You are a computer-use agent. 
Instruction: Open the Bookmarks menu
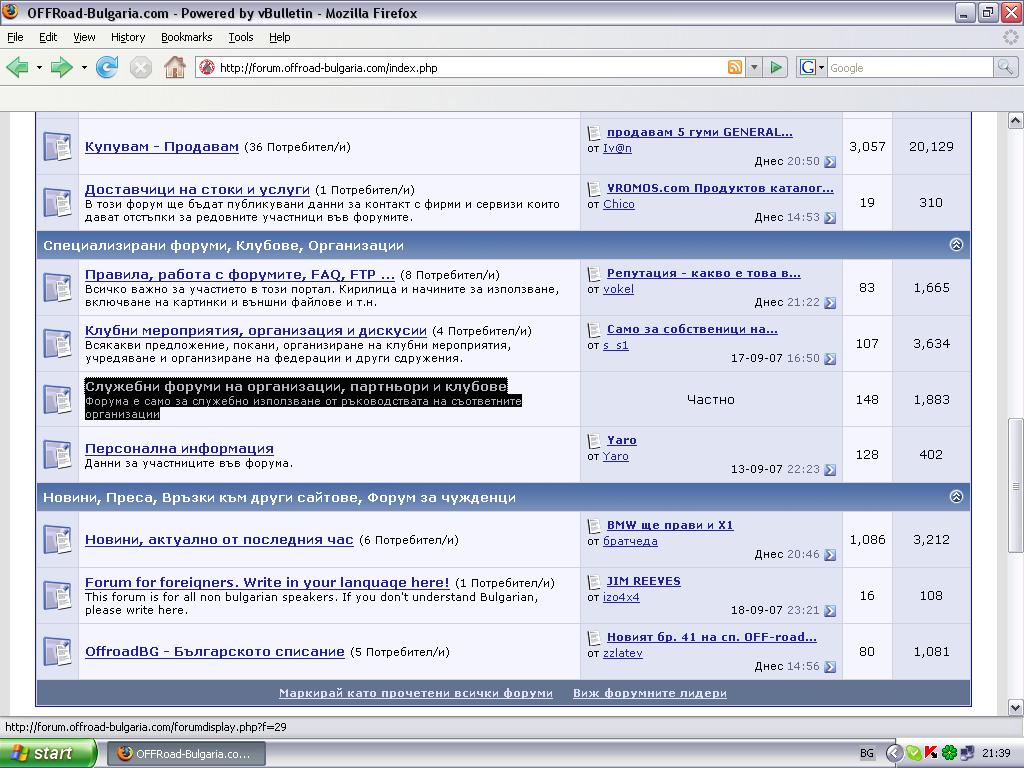186,37
